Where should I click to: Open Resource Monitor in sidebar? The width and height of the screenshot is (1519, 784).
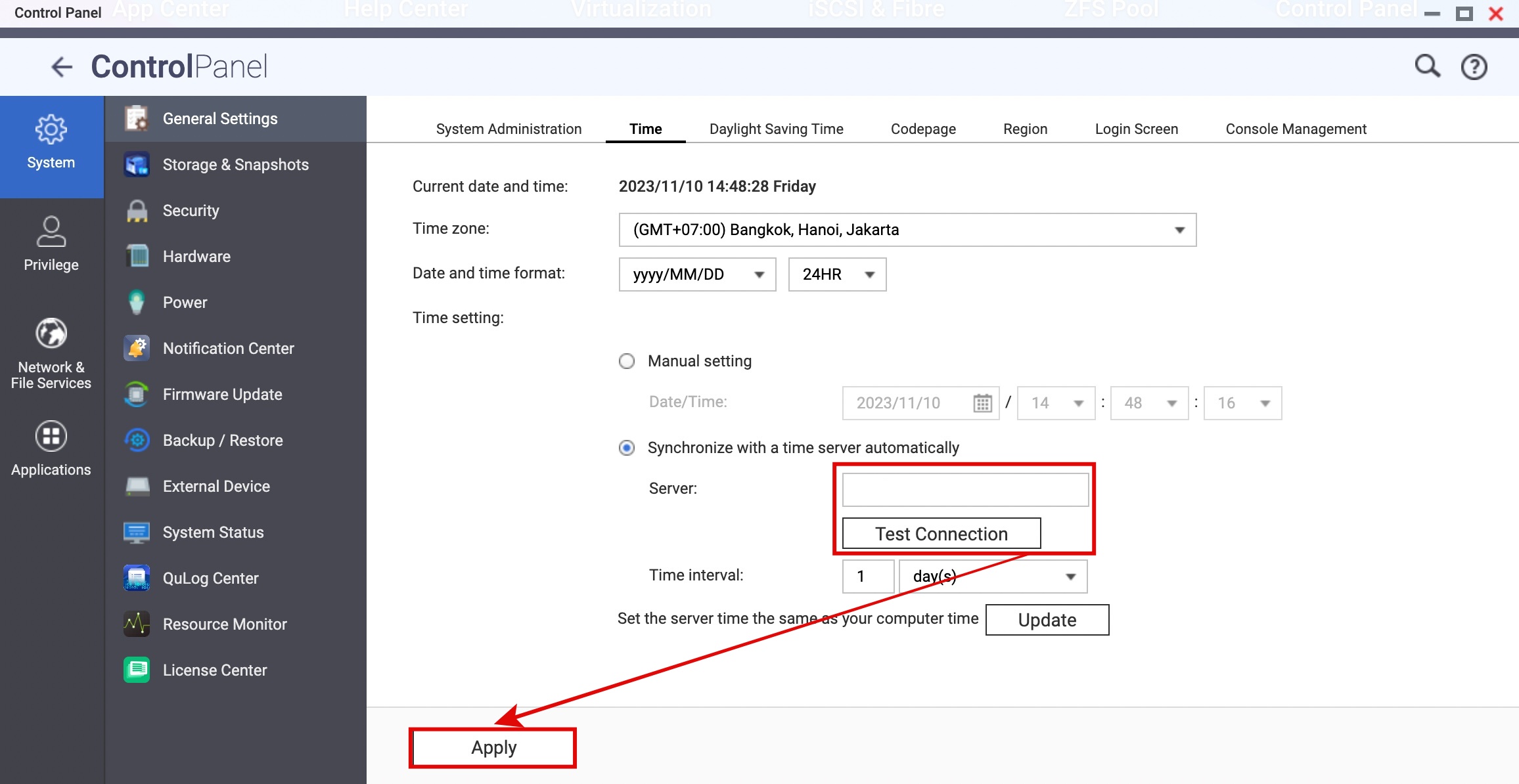point(224,624)
